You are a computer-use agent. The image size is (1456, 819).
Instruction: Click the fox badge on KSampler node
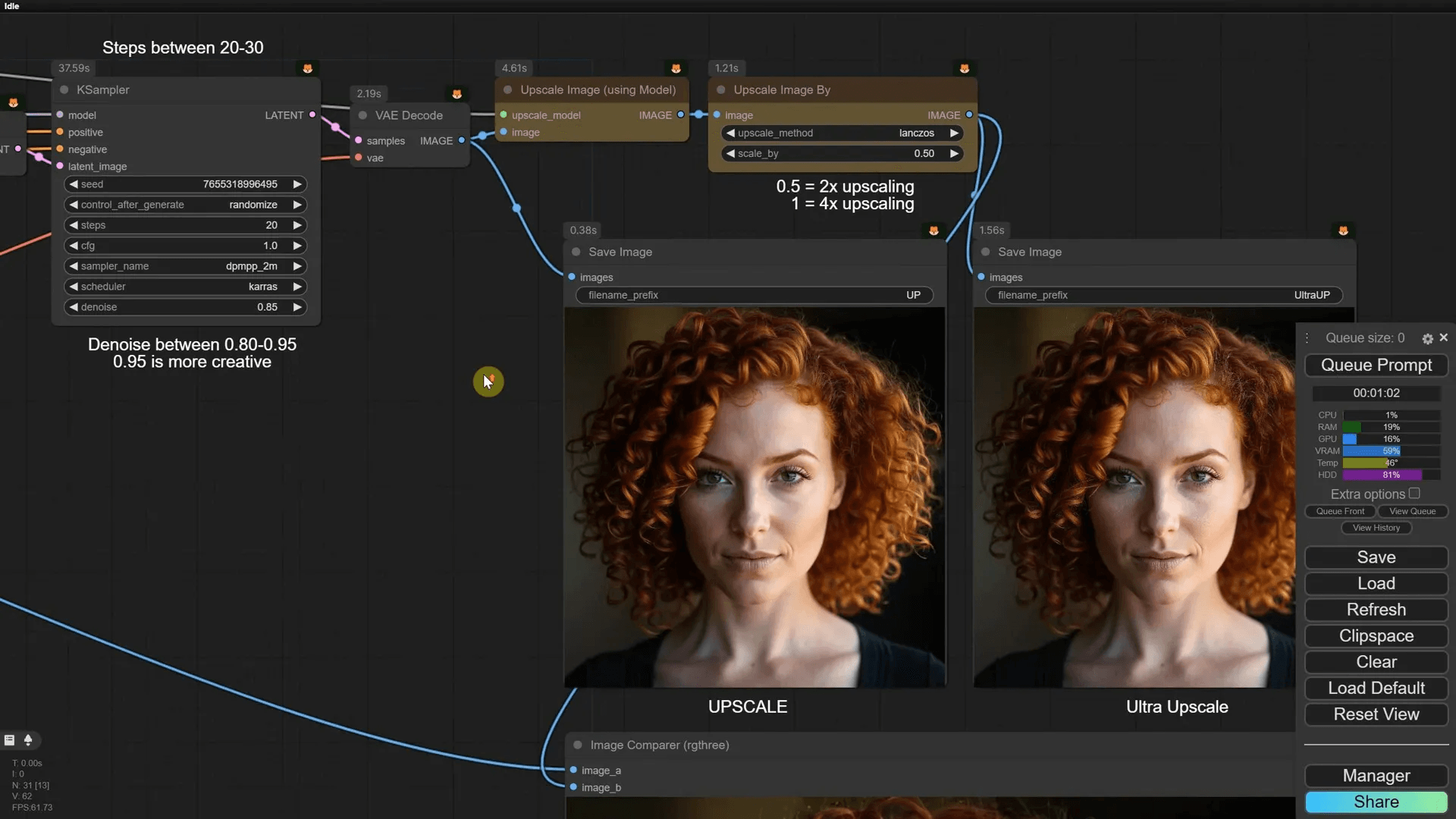(x=307, y=68)
